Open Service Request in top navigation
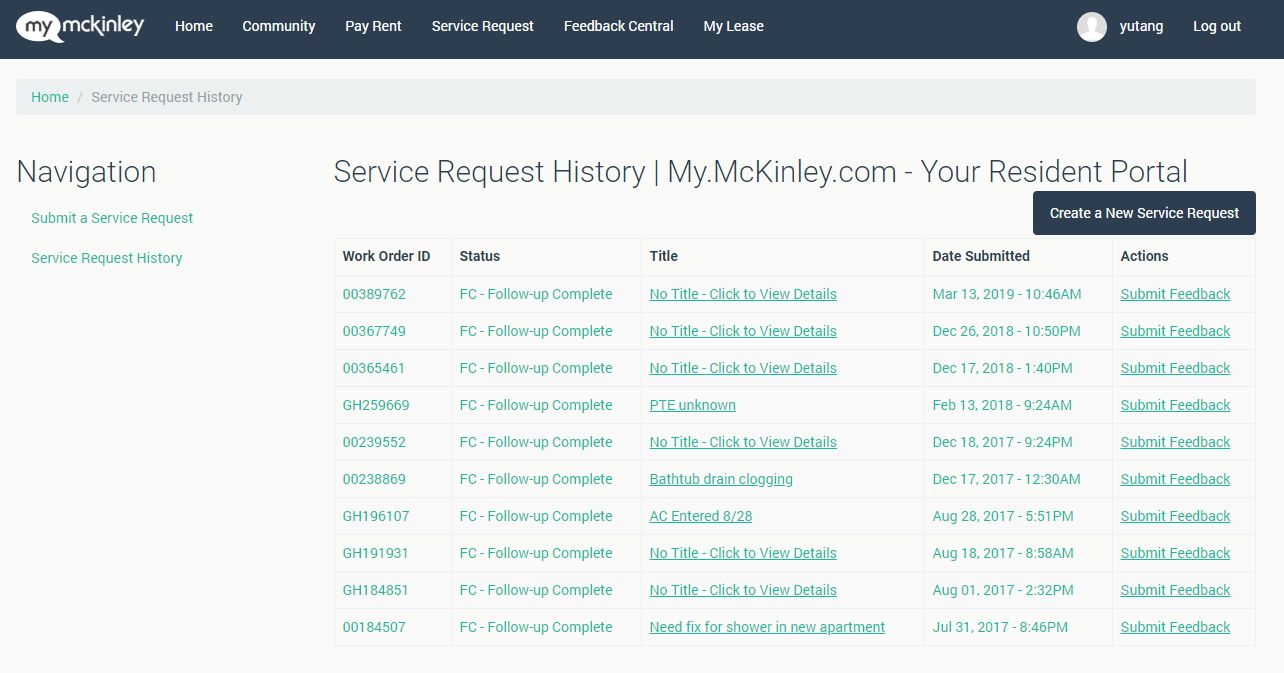This screenshot has height=673, width=1284. pos(483,27)
